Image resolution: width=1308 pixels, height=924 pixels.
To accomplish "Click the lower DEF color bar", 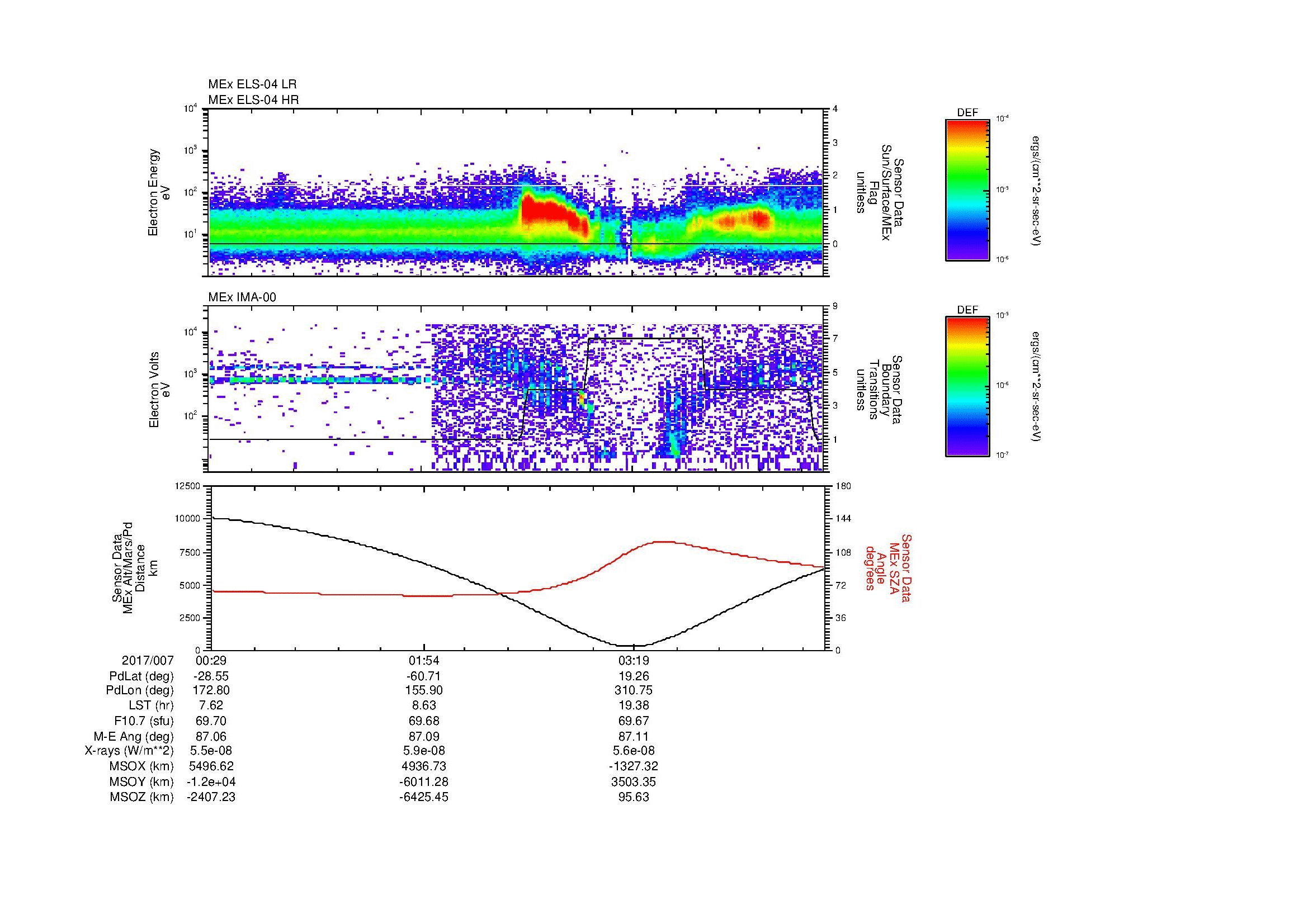I will coord(967,386).
